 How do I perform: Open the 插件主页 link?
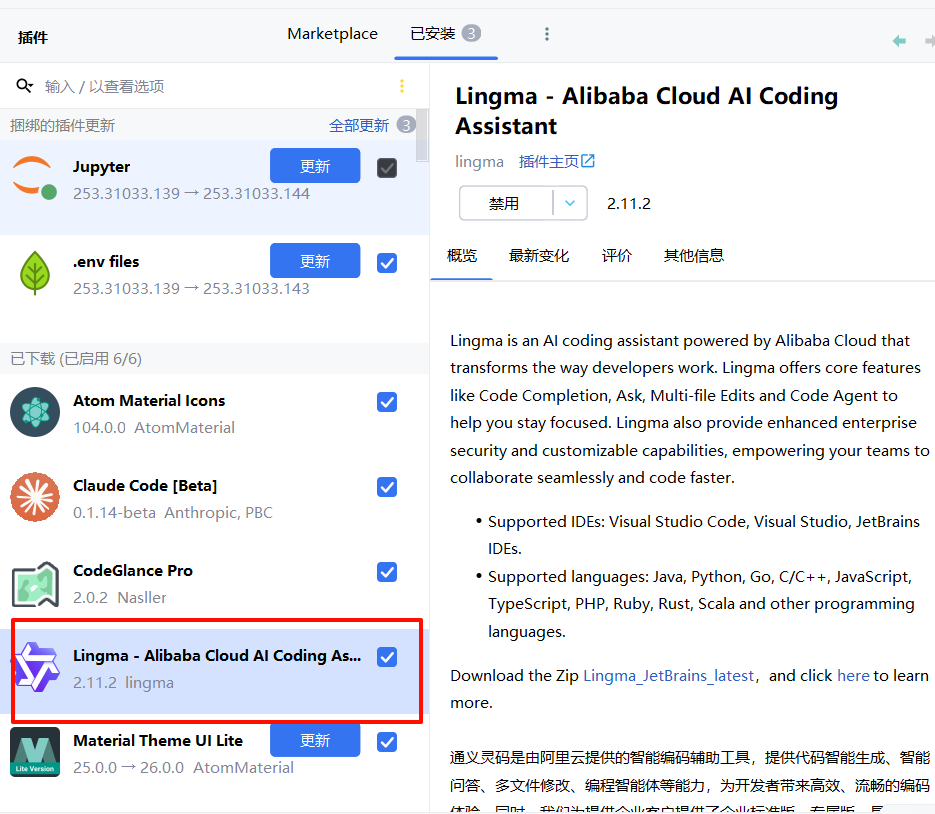pos(549,161)
